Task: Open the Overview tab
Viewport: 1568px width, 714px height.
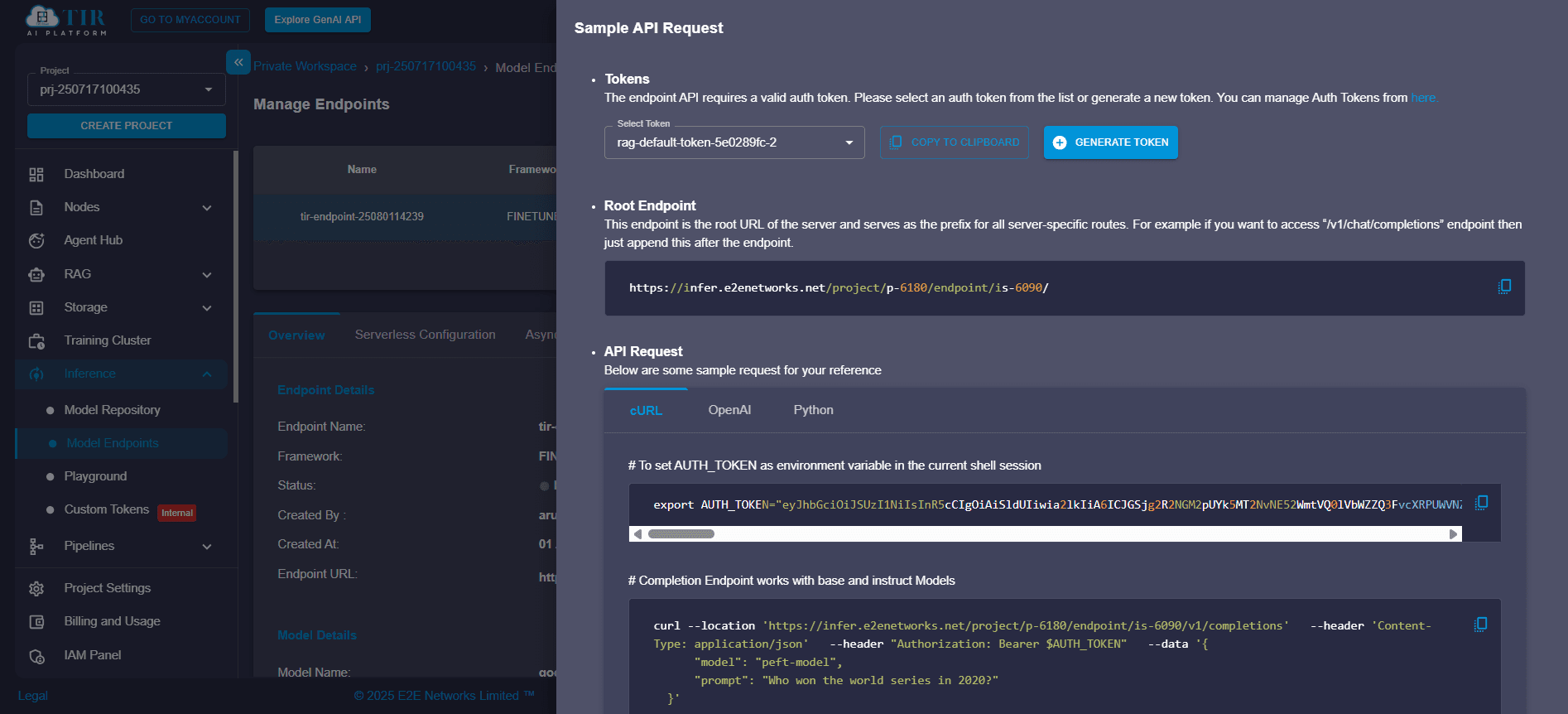Action: pyautogui.click(x=296, y=335)
